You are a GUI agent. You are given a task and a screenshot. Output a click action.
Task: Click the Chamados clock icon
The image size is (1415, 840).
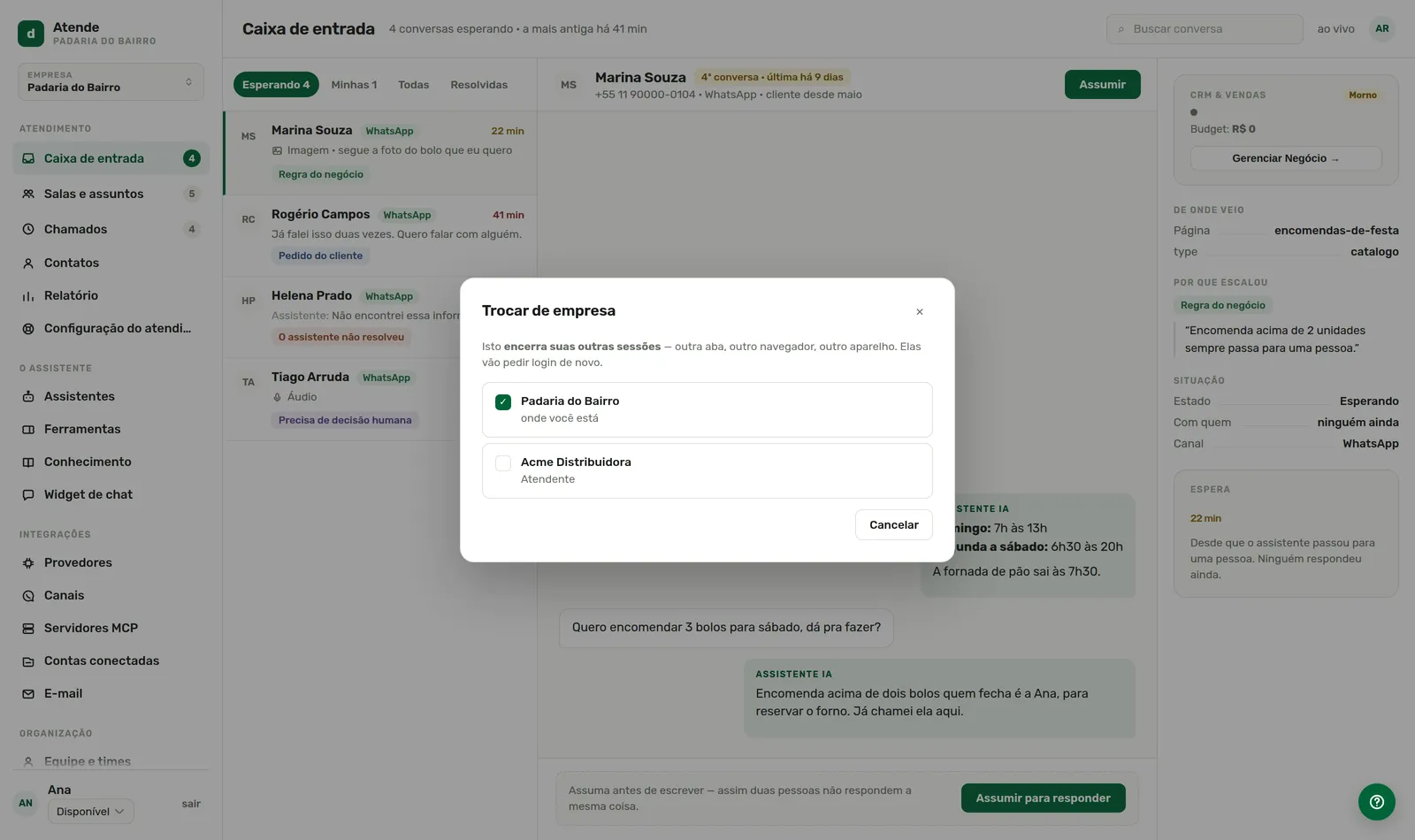(28, 229)
